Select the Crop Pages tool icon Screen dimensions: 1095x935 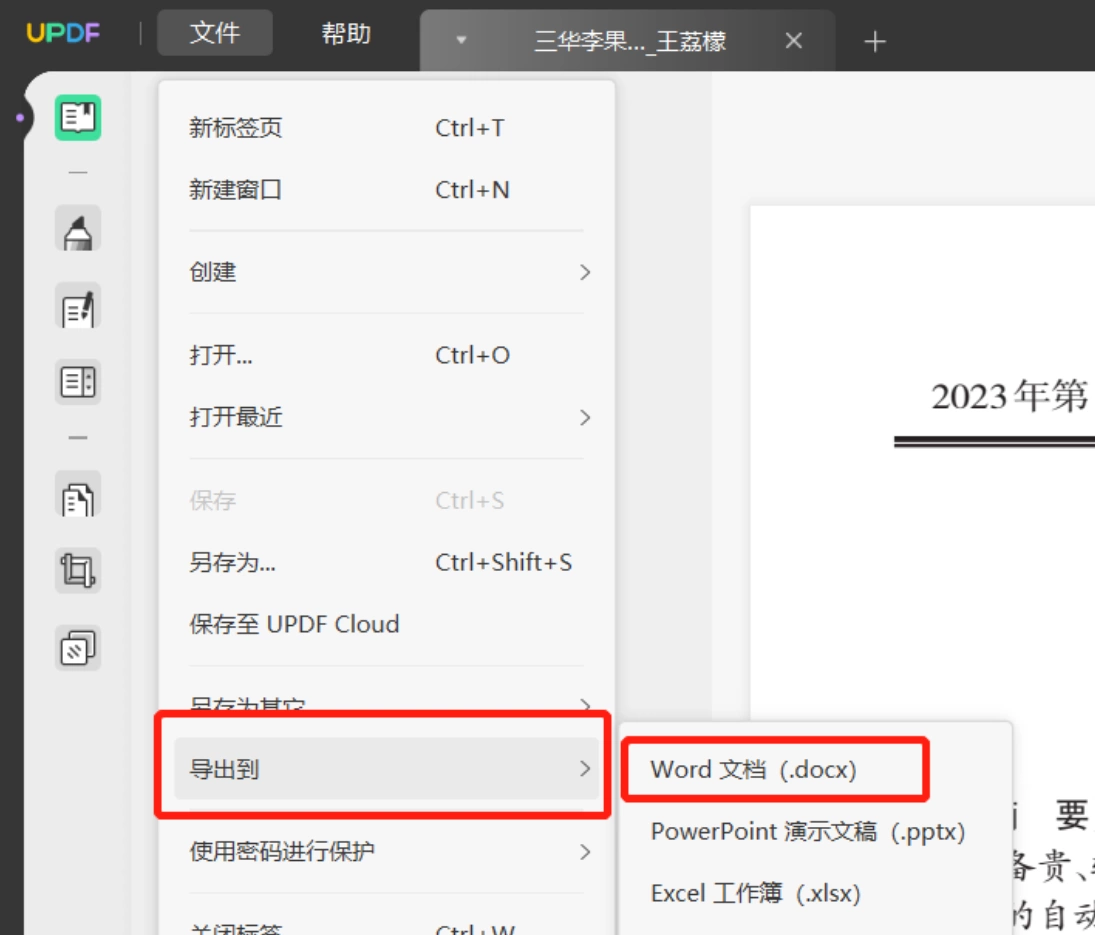[x=78, y=570]
